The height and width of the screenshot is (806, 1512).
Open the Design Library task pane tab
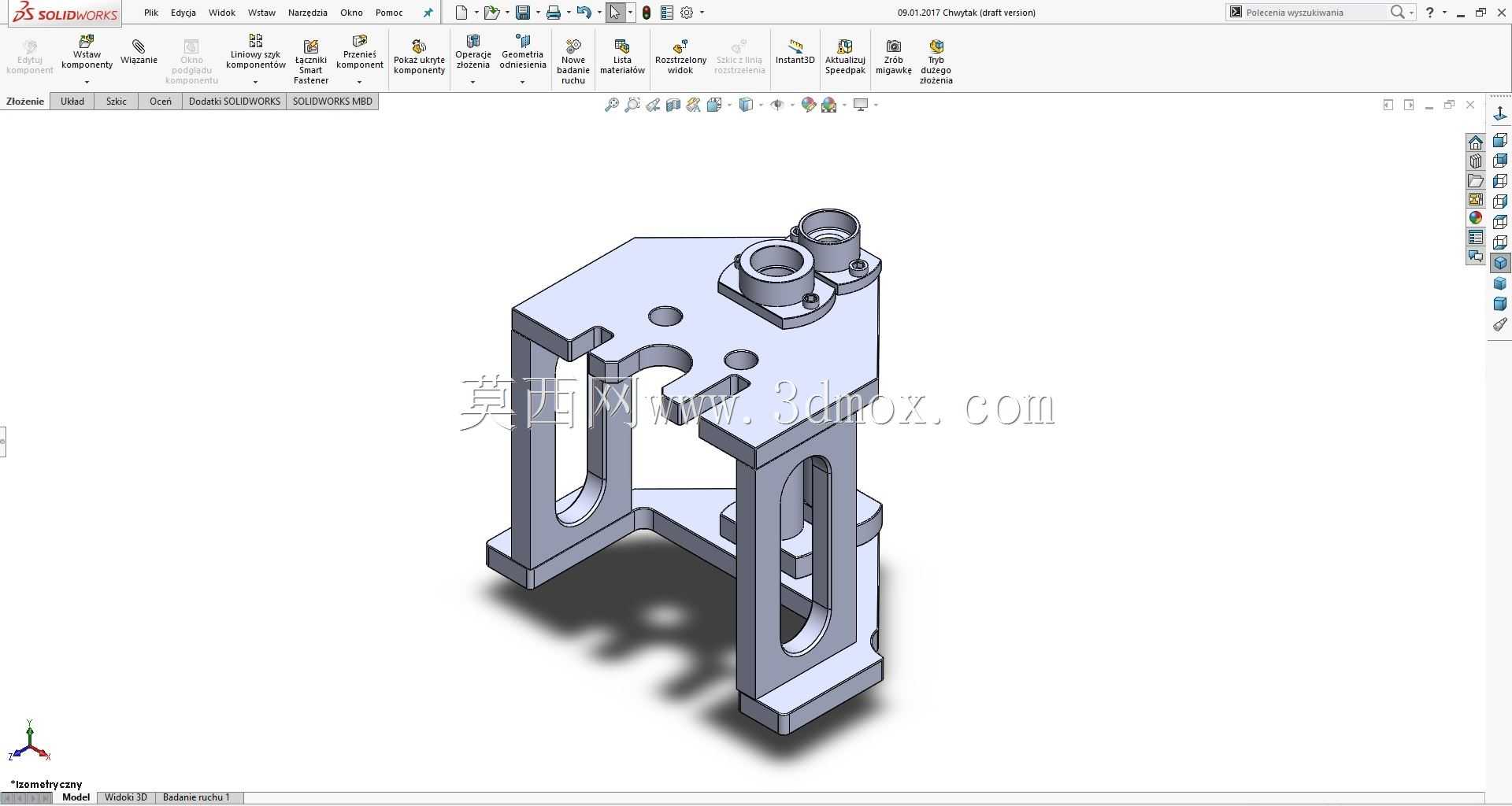click(x=1476, y=161)
